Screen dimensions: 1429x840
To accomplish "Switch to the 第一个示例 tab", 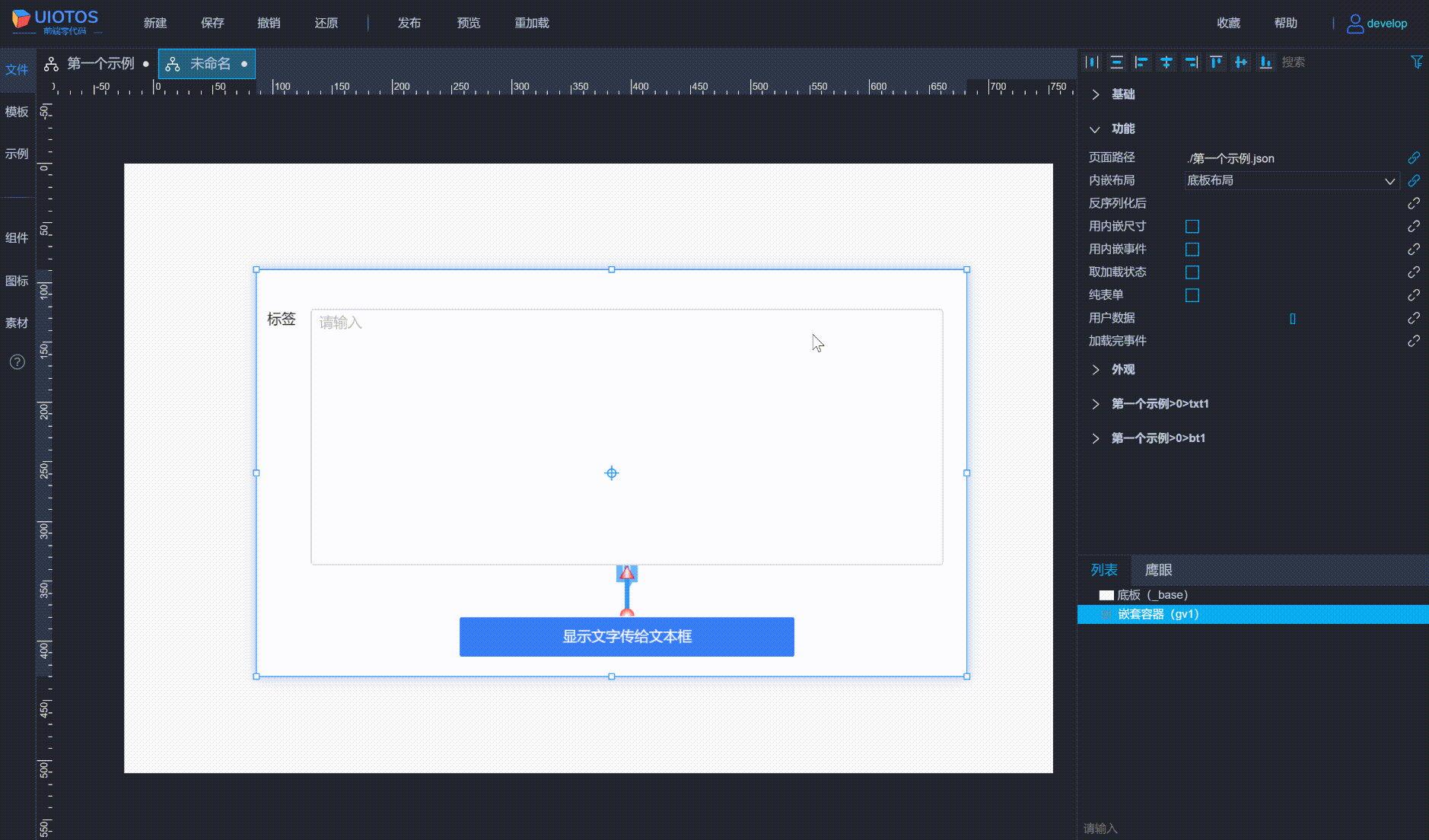I will click(x=97, y=64).
